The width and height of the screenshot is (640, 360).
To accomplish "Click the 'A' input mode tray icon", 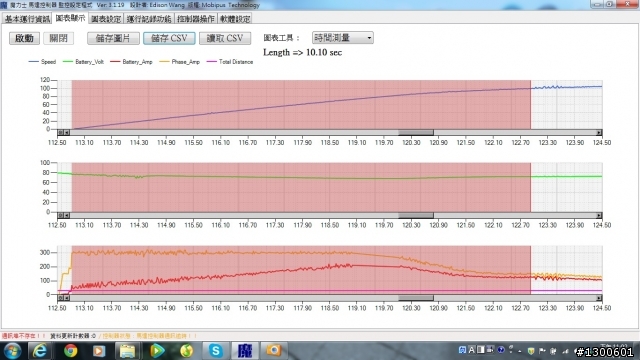I will pyautogui.click(x=471, y=350).
